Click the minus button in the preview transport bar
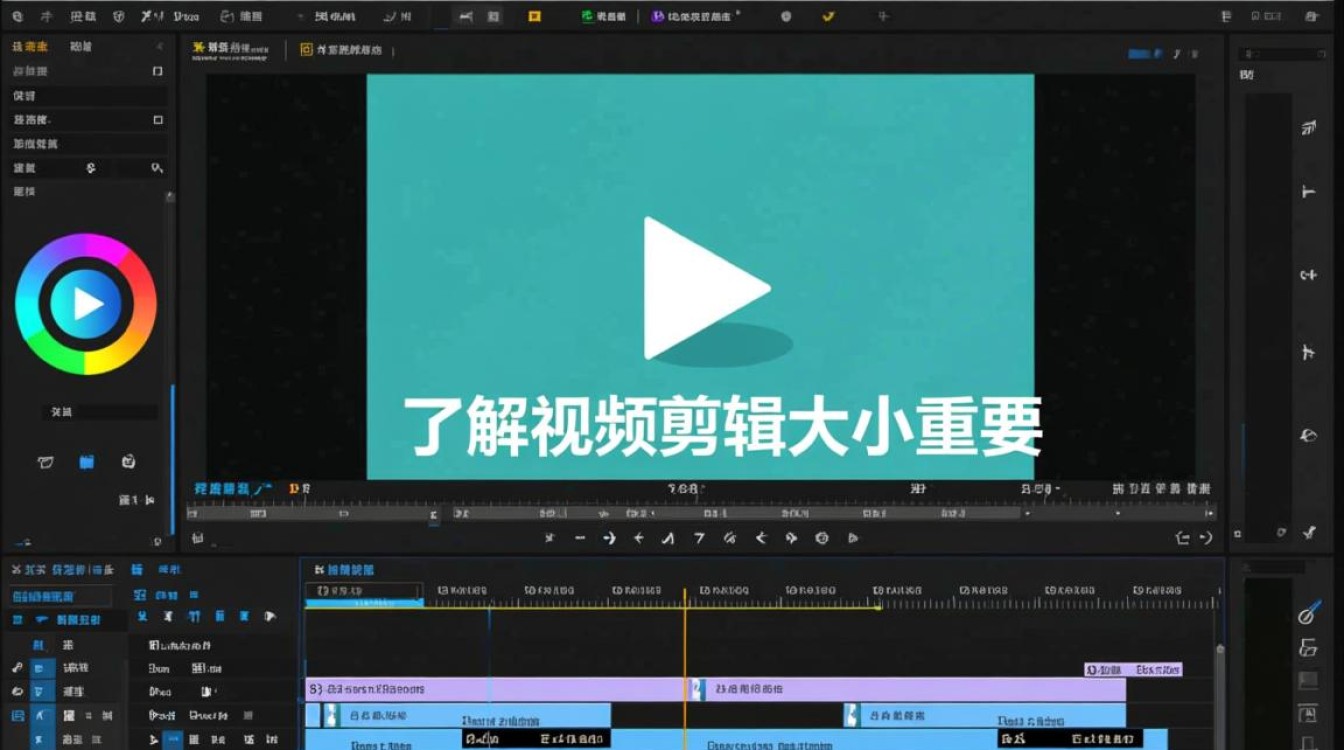The height and width of the screenshot is (750, 1344). coord(579,538)
